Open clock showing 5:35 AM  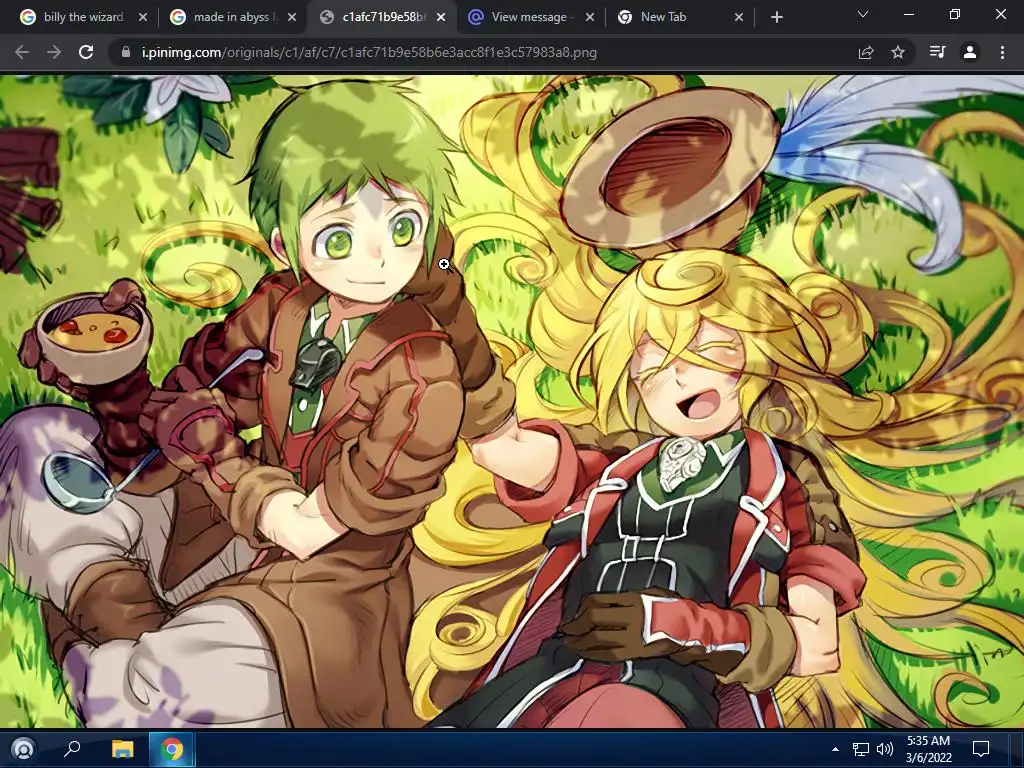tap(928, 749)
